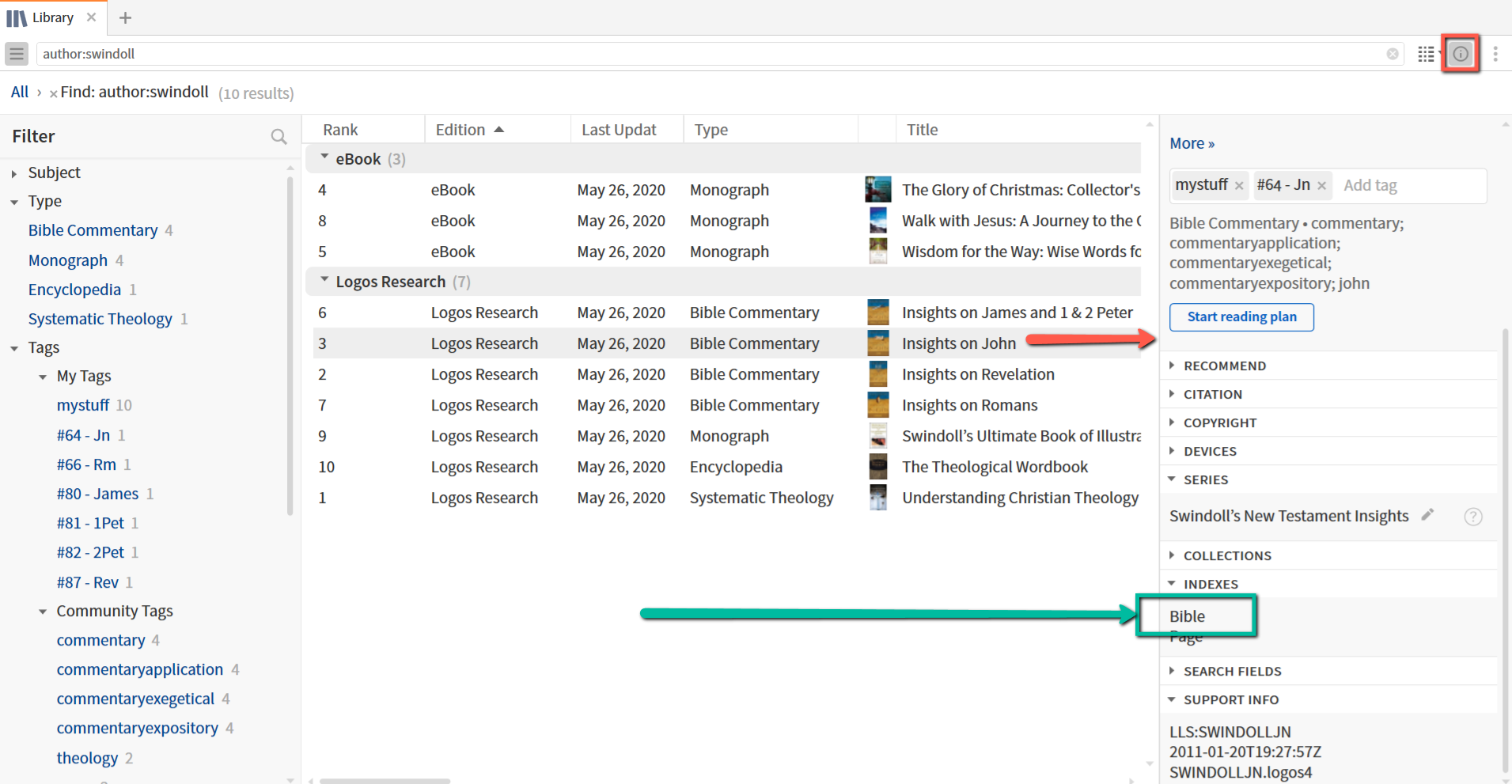Change the library view layout grid icon
1512x784 pixels.
pyautogui.click(x=1426, y=54)
